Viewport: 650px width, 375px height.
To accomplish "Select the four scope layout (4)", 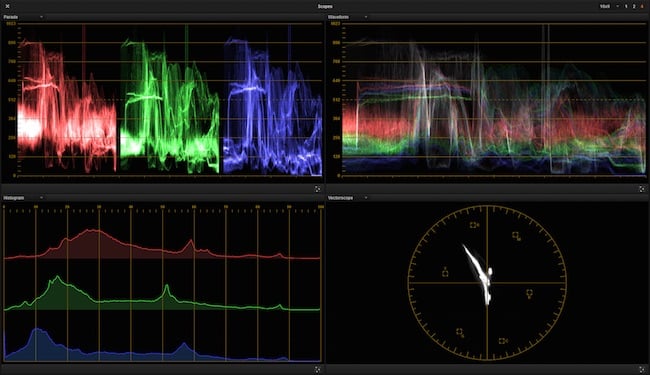I will tap(642, 6).
